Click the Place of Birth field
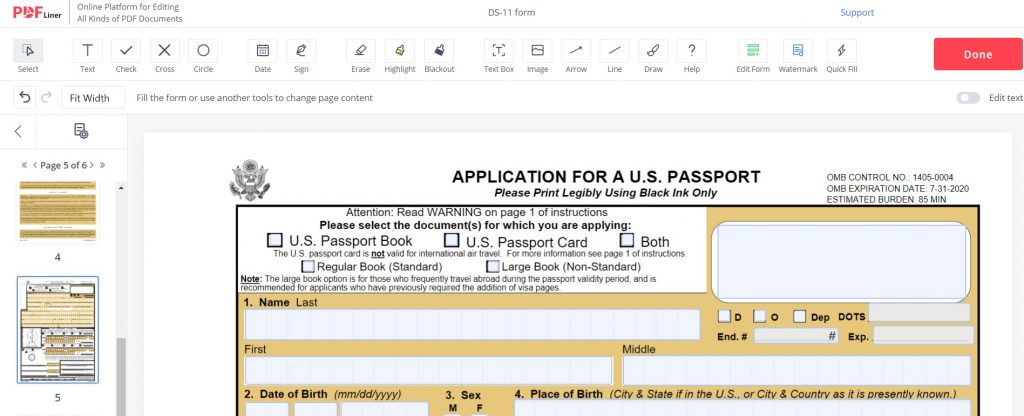The height and width of the screenshot is (416, 1024). (743, 408)
